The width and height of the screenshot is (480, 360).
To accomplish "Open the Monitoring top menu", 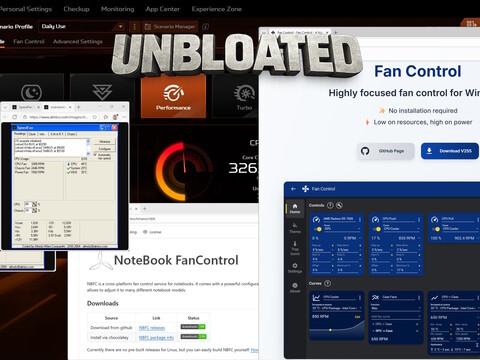I will (x=118, y=9).
